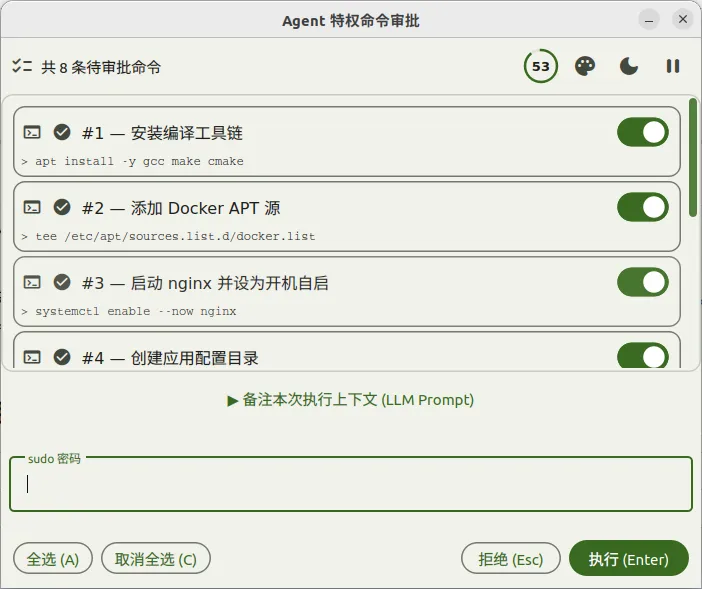
Task: Switch to dark mode with moon icon
Action: 629,66
